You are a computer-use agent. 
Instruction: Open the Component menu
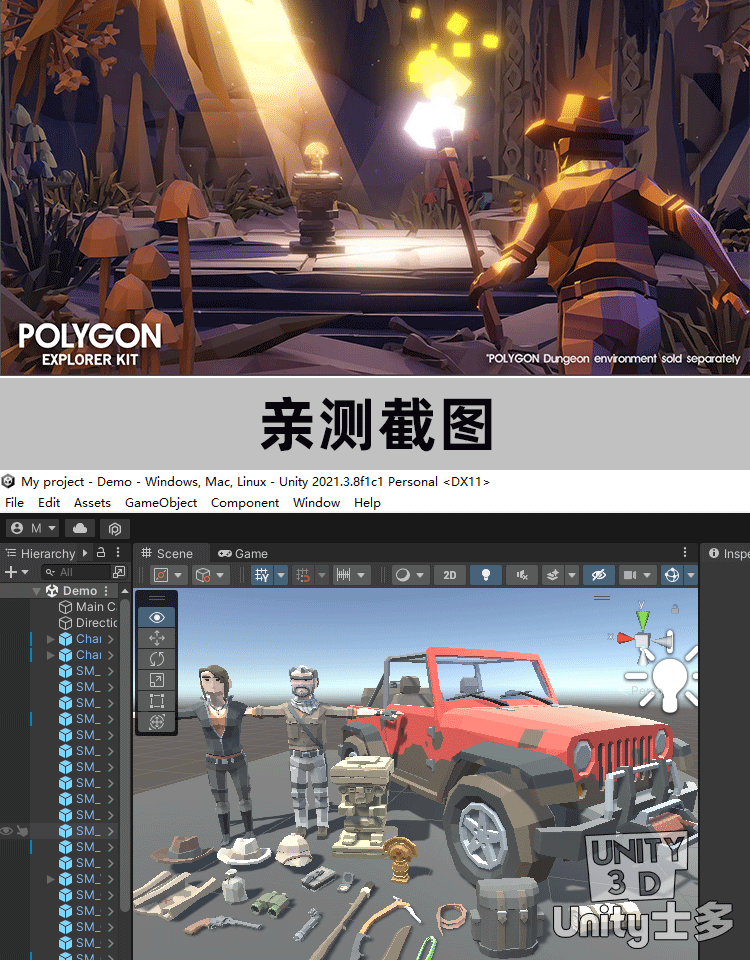coord(245,503)
